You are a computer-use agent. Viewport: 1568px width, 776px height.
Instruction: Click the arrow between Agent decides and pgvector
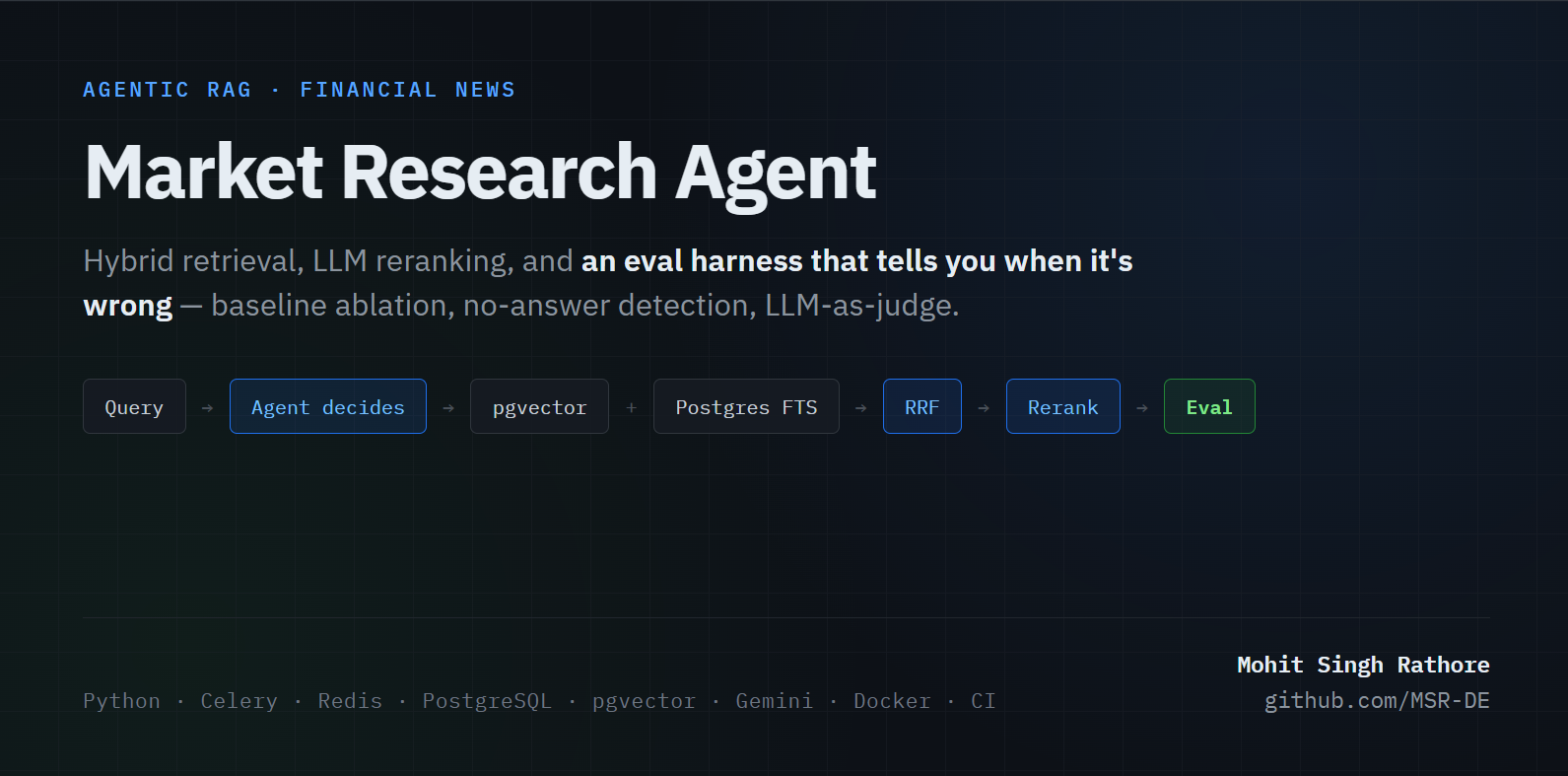click(x=448, y=407)
